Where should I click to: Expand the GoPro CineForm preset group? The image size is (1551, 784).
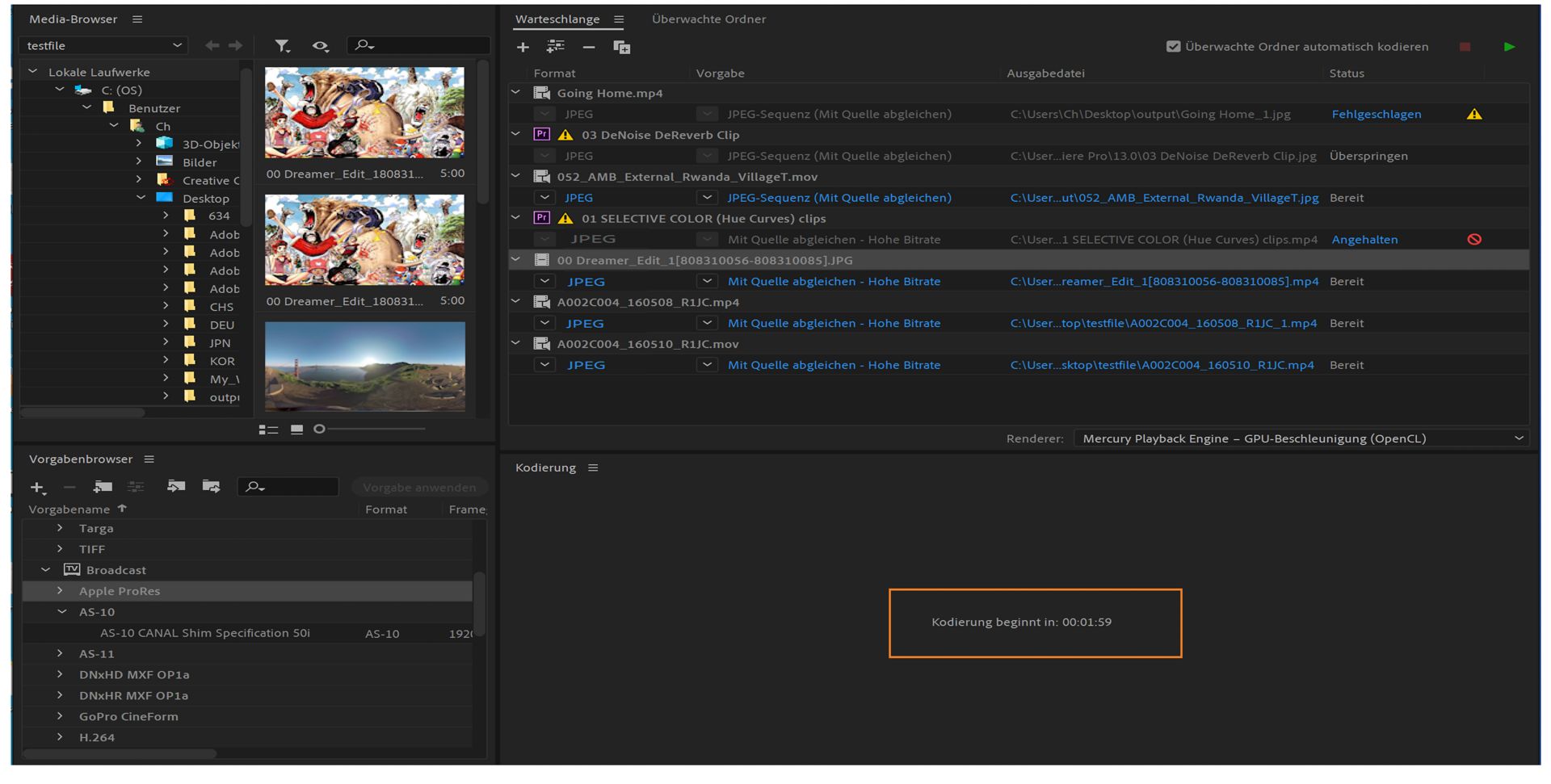60,716
